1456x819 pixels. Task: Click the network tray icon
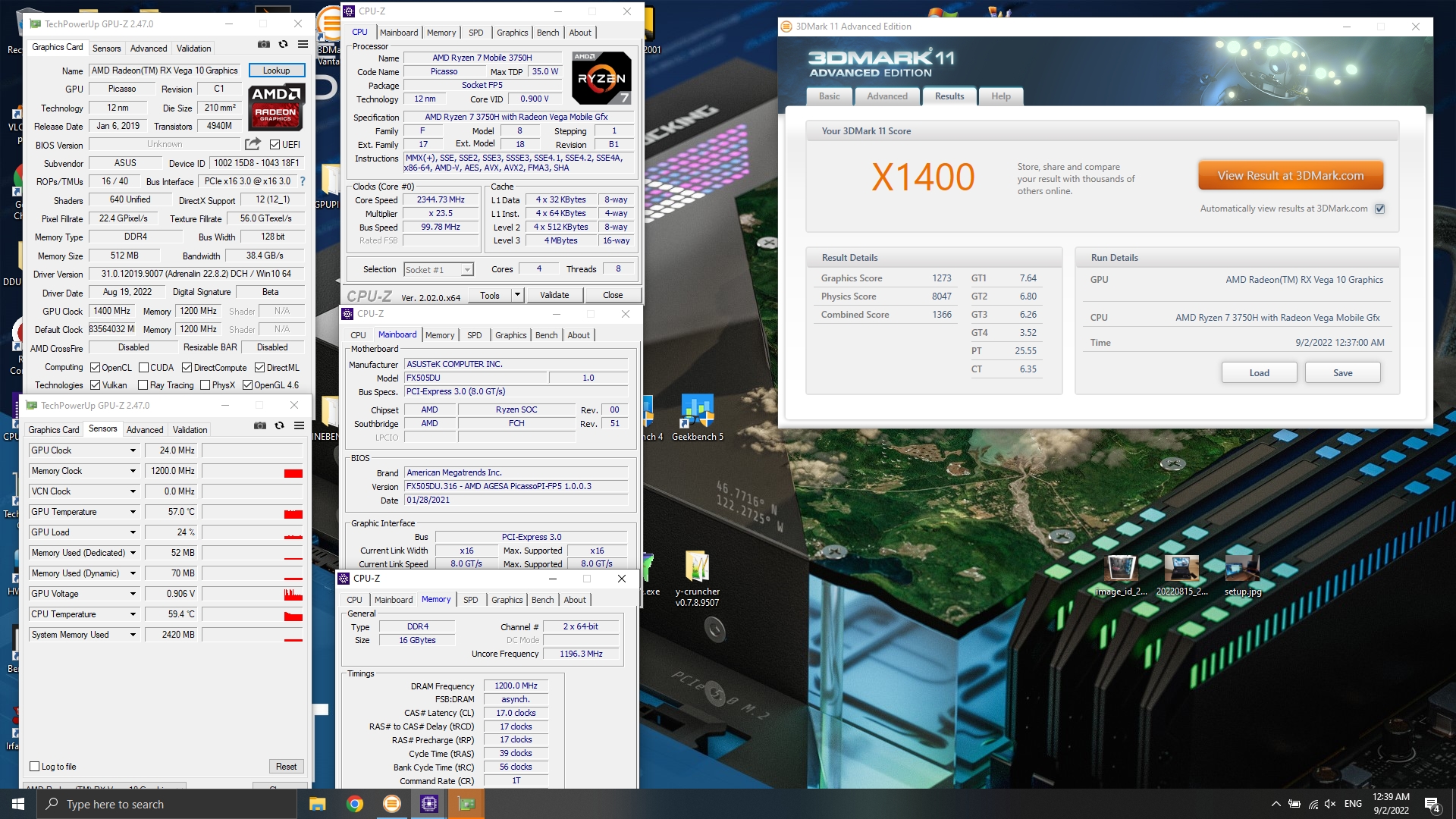click(1313, 804)
